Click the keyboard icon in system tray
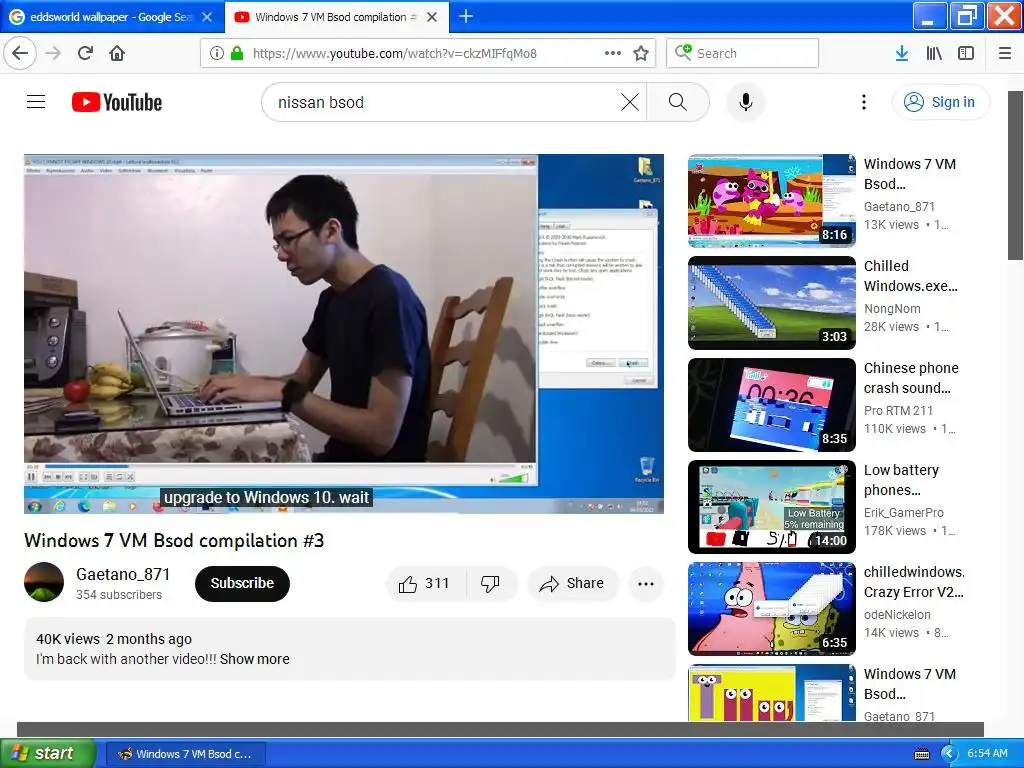Screen dimensions: 1024x768 click(922, 754)
